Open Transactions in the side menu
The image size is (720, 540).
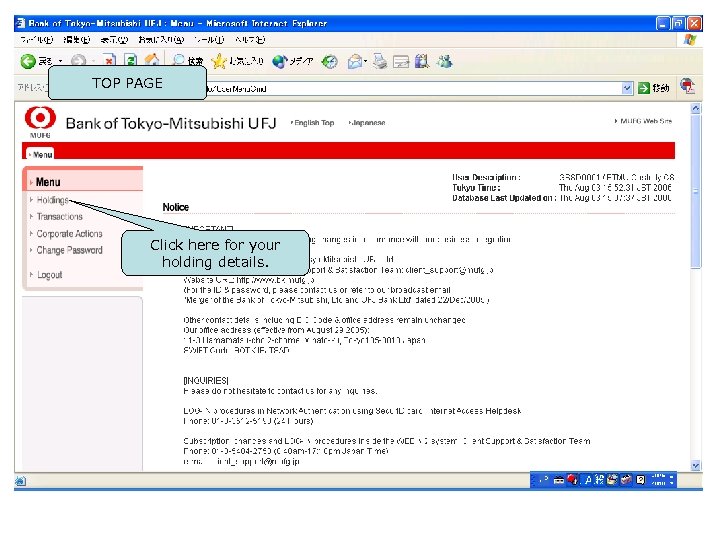pyautogui.click(x=60, y=216)
